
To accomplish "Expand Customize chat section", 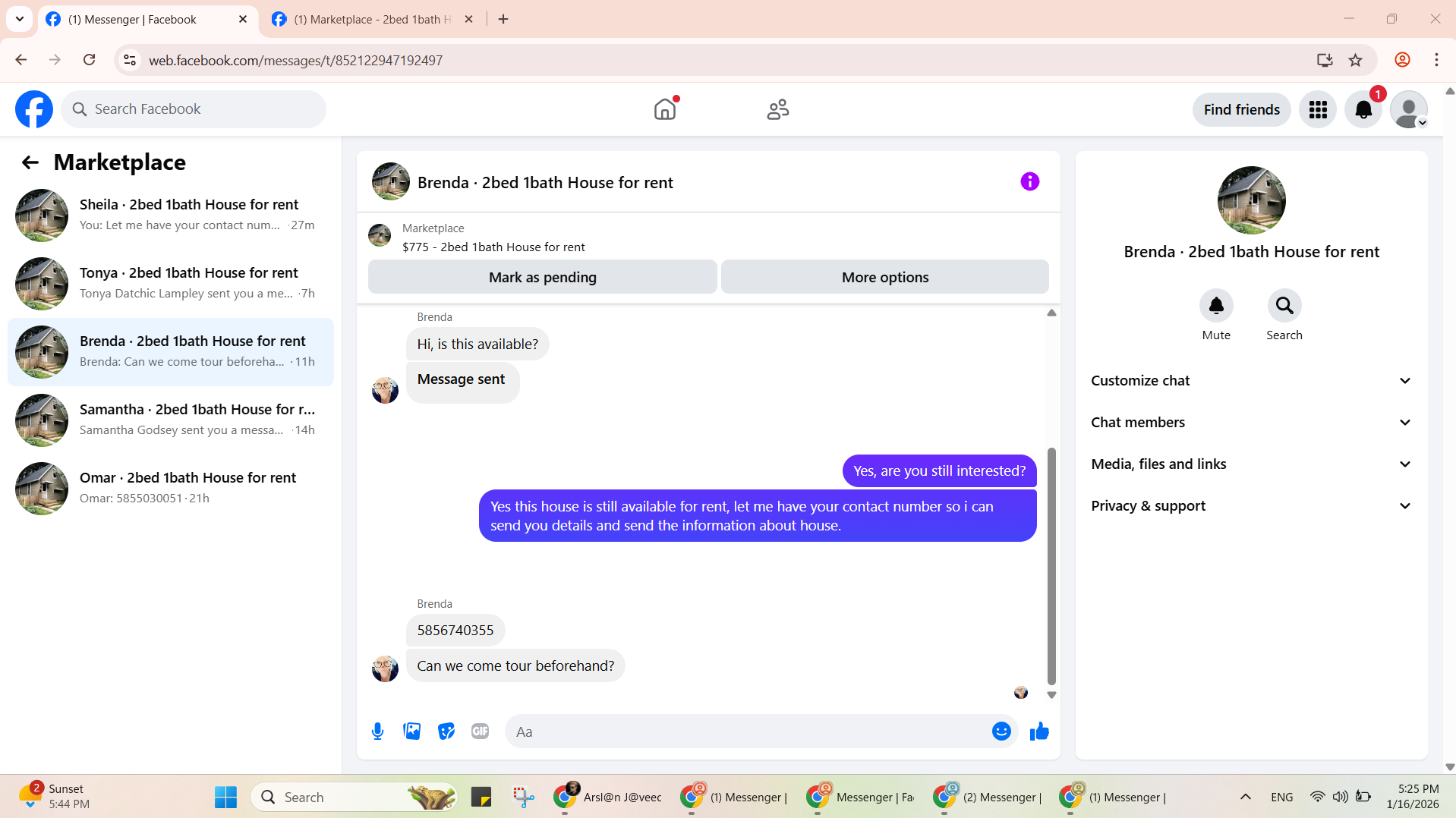I will (1252, 381).
